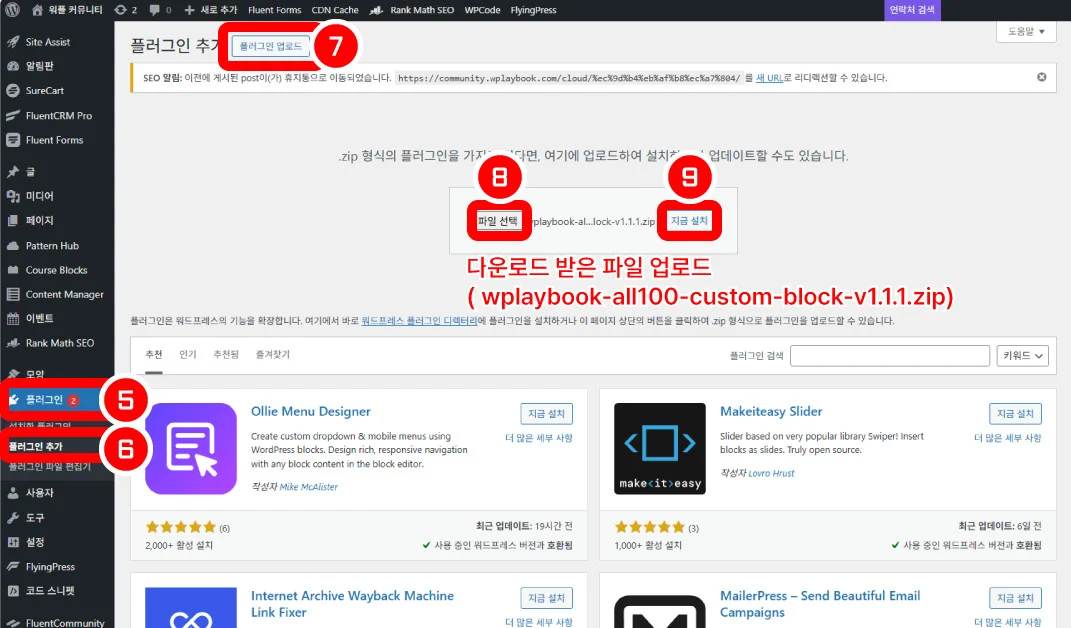The image size is (1071, 628).
Task: Open the 미디어 media icon
Action: point(13,196)
